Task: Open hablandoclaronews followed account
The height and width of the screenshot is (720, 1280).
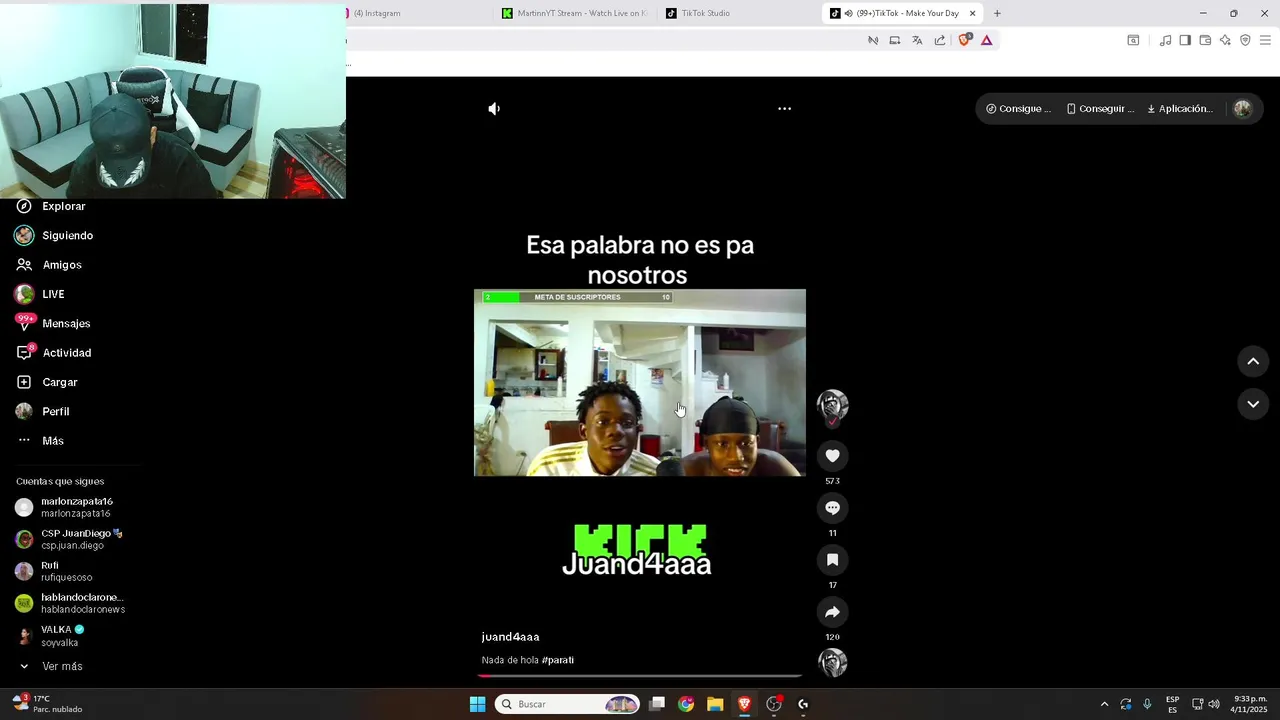Action: tap(70, 603)
